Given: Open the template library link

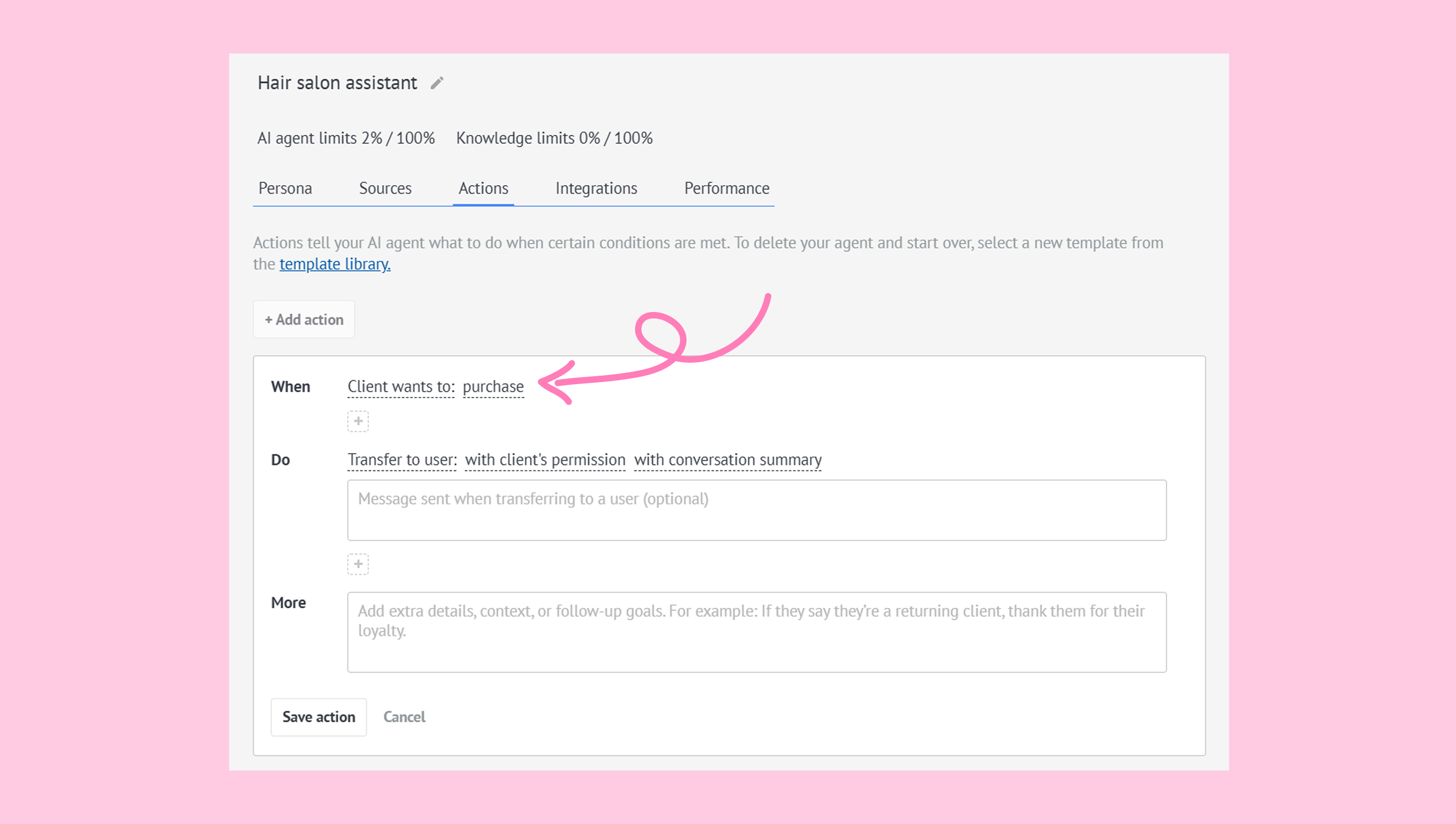Looking at the screenshot, I should 335,264.
